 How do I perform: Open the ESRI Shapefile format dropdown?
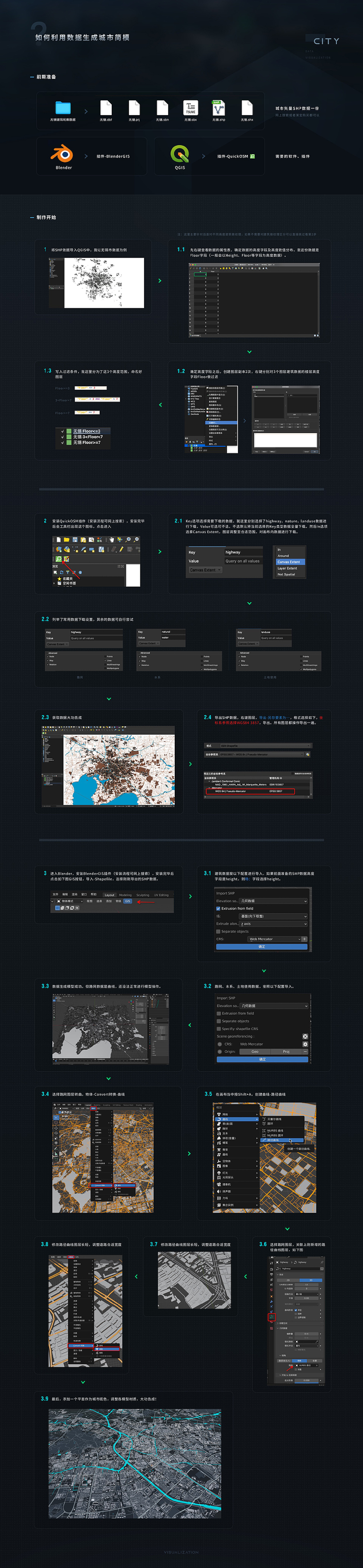(265, 745)
